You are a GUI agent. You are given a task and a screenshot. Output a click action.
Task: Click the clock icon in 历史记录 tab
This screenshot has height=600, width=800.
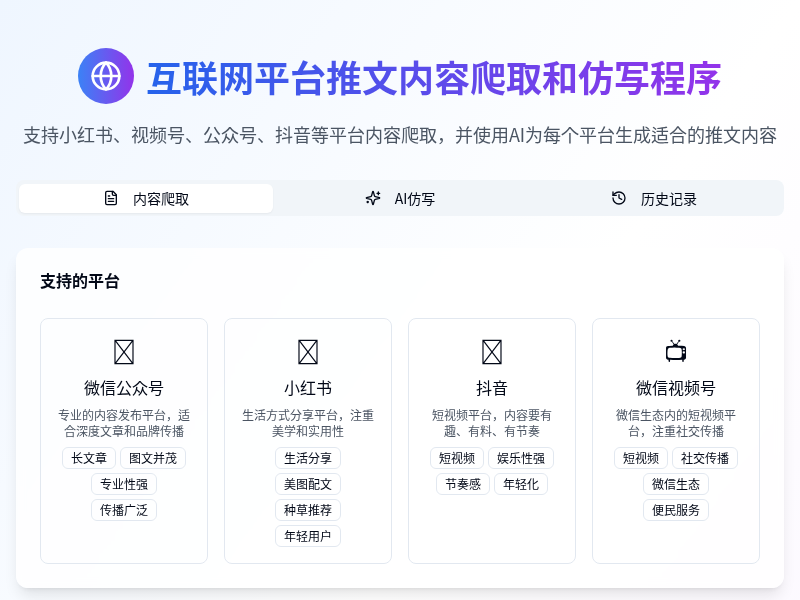[x=618, y=198]
